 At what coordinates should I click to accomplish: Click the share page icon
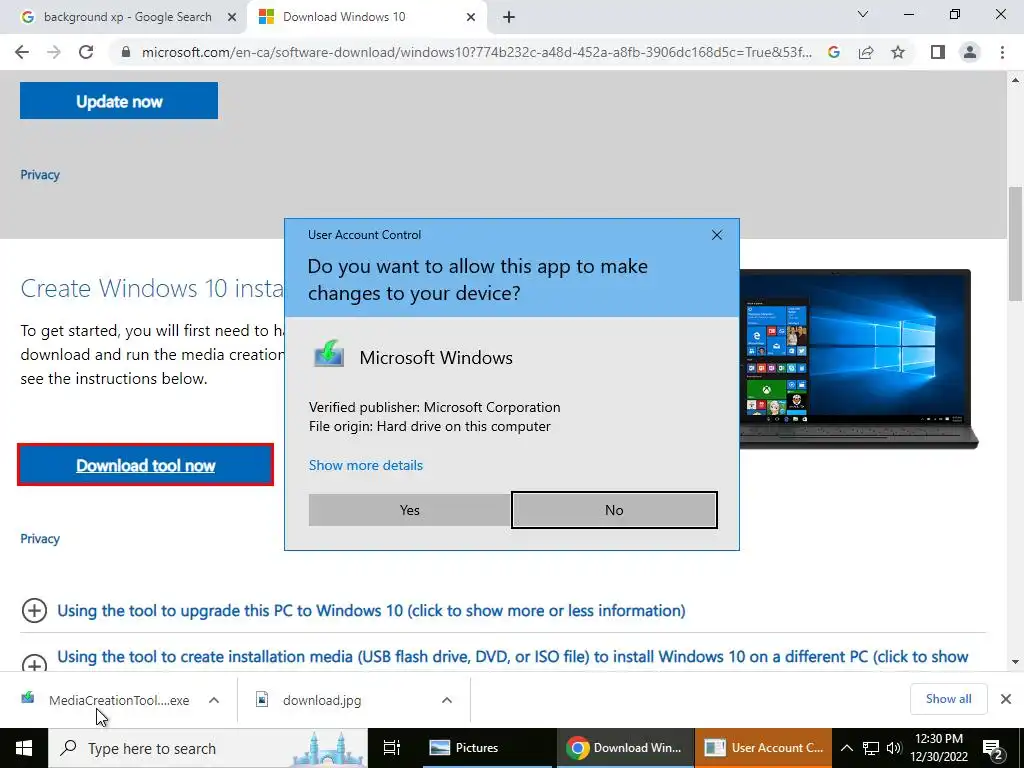866,52
